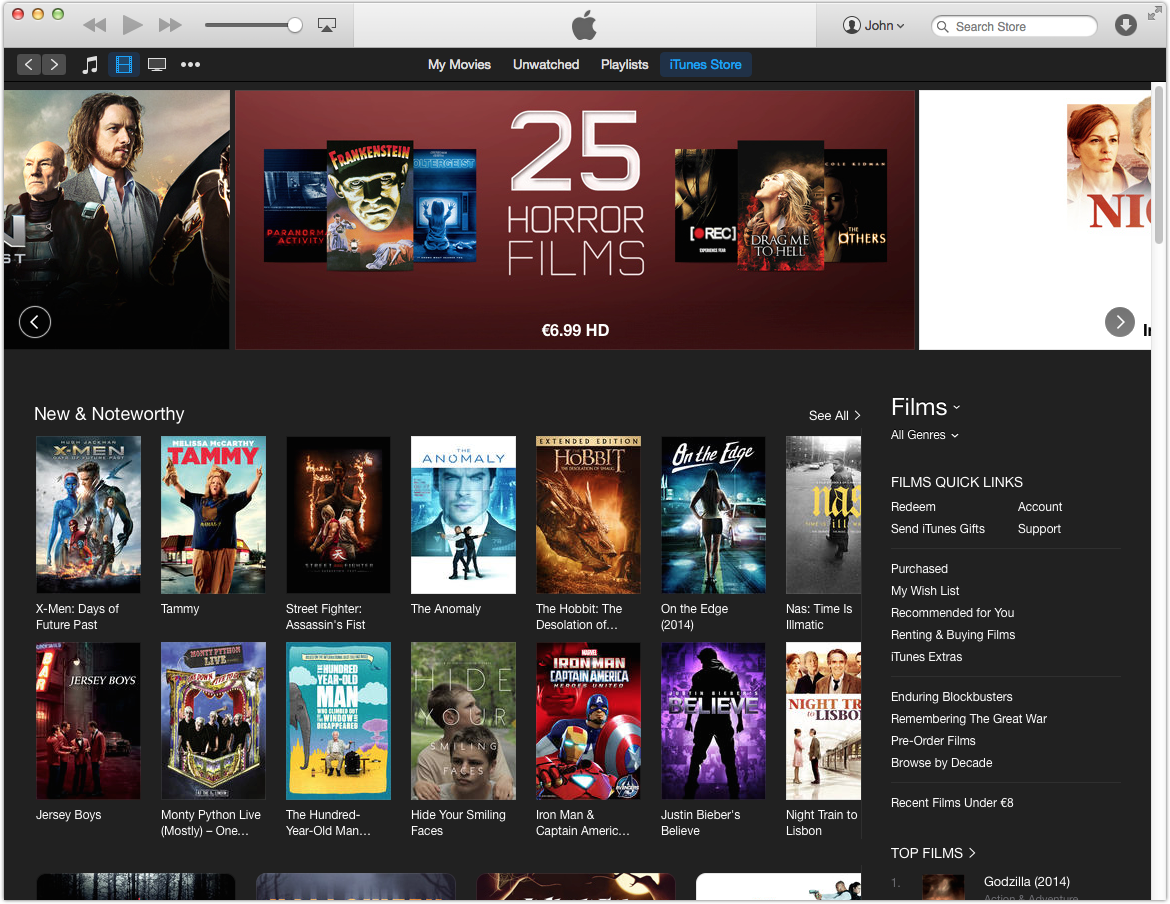Click See All for New & Noteworthy

[x=834, y=415]
